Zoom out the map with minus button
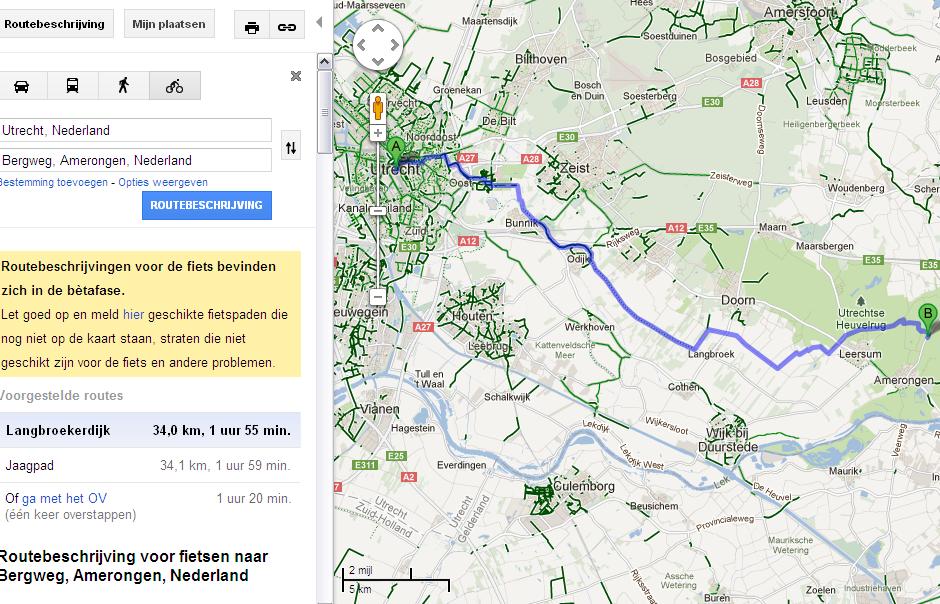 pos(378,297)
